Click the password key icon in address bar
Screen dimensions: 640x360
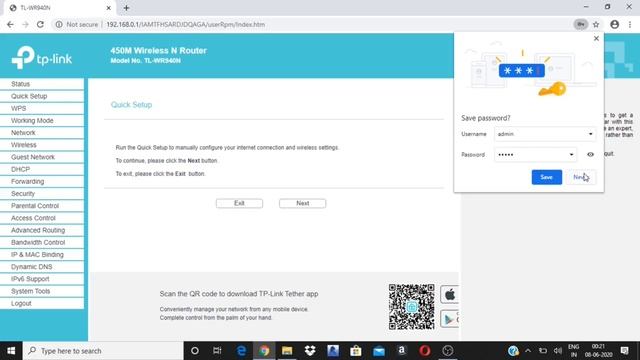580,24
